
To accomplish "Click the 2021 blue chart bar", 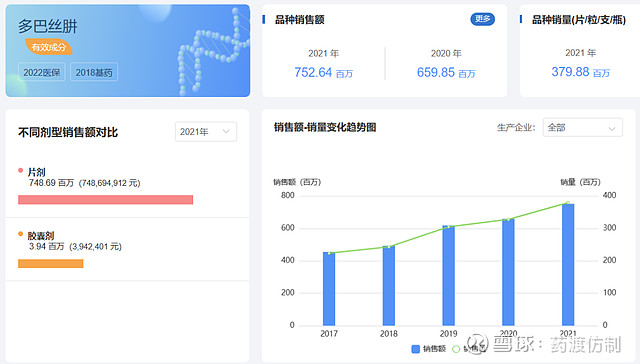I will tap(568, 264).
